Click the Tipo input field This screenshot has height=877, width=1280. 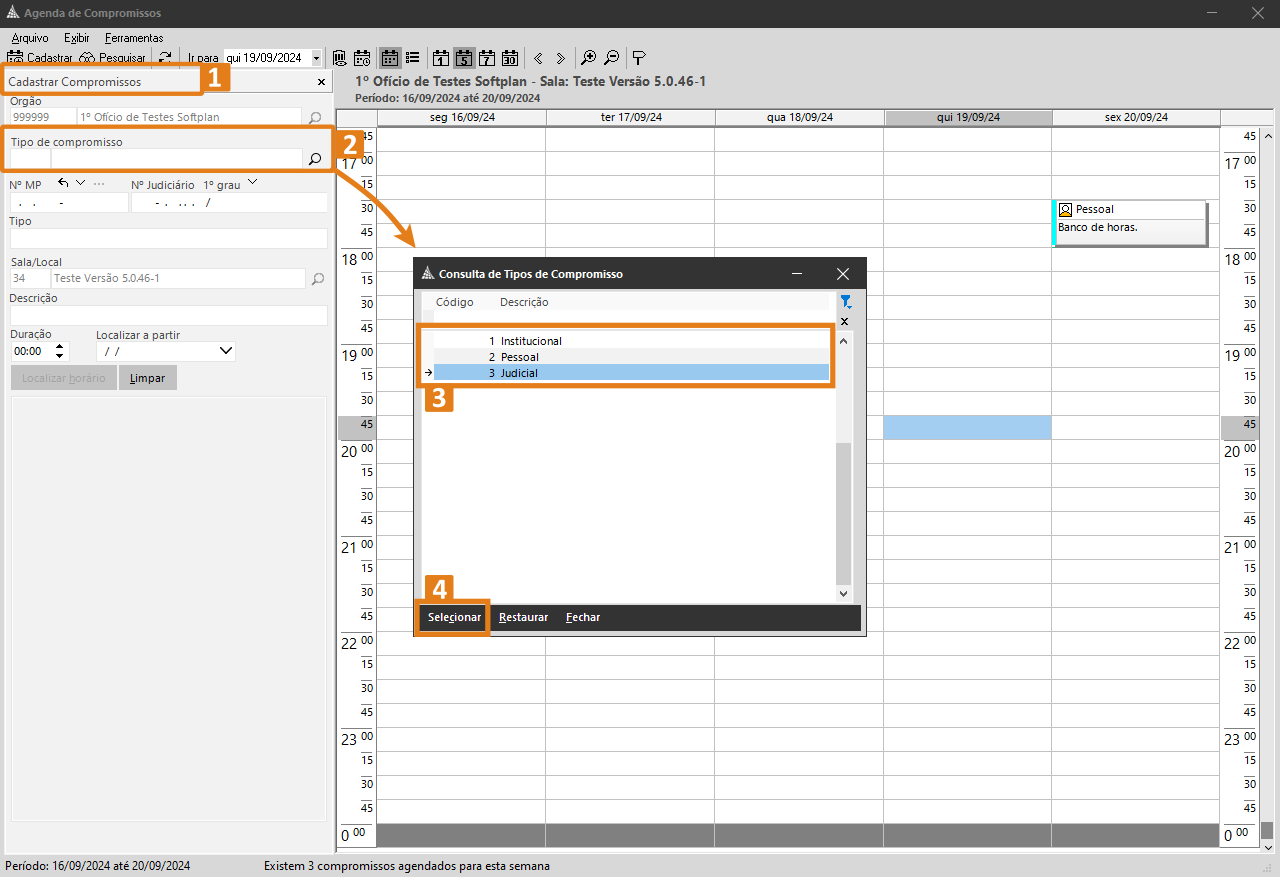point(169,238)
